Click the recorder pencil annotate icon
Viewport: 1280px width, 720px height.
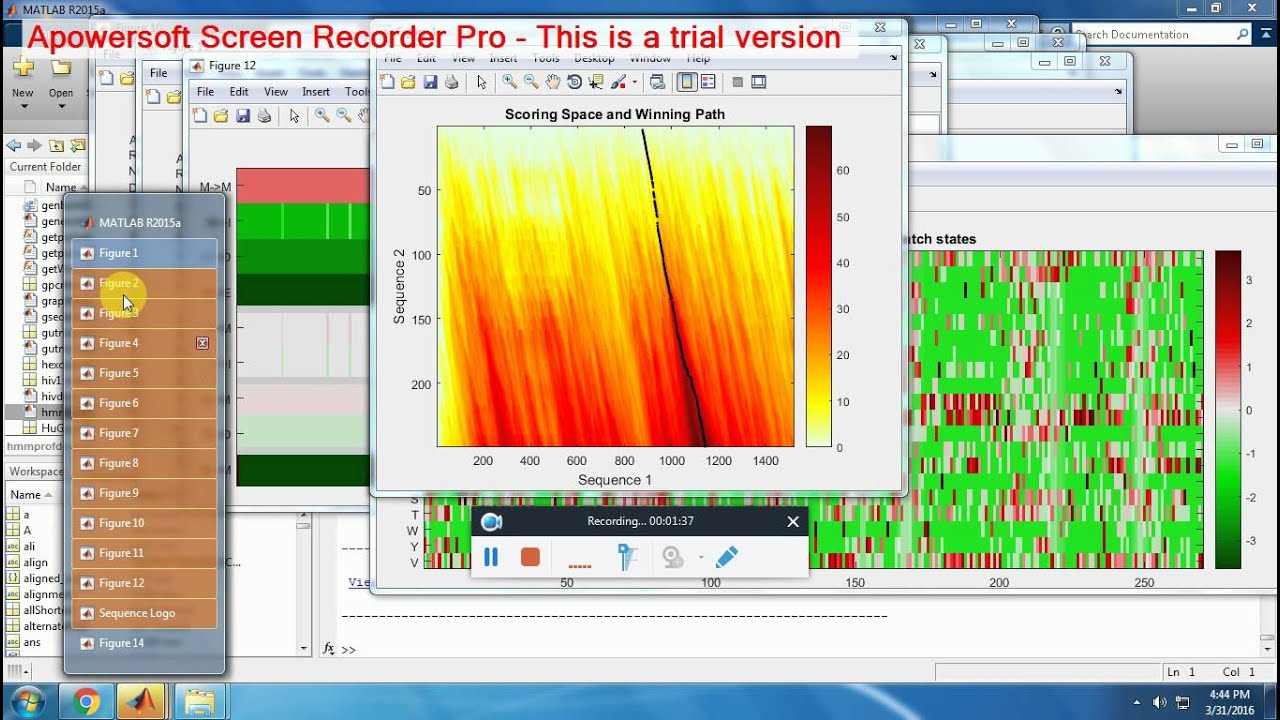[727, 557]
